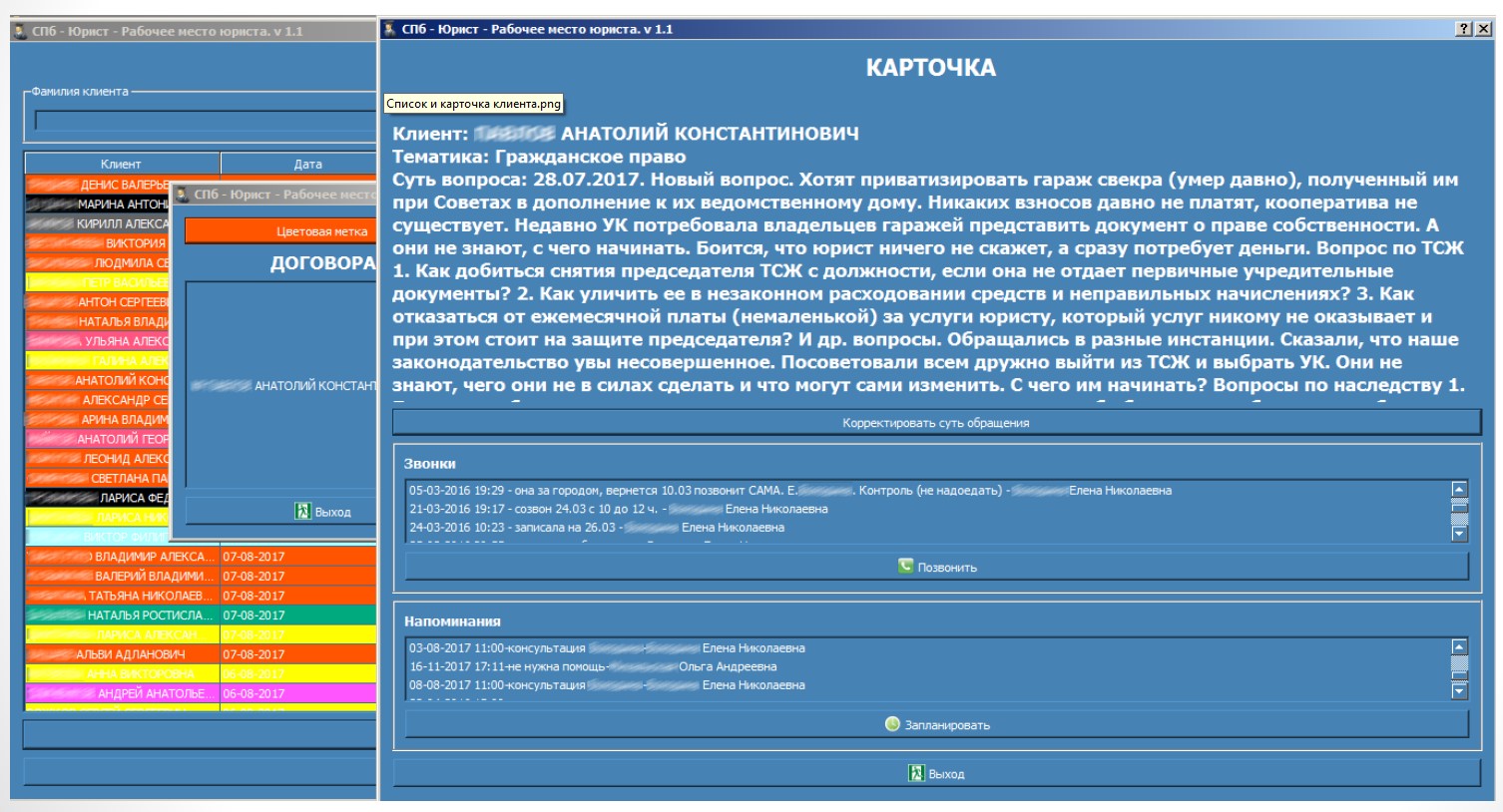Screen dimensions: 1503x812
Task: Select client row УЛЬЯНА АЛЕКС
Action: point(97,341)
